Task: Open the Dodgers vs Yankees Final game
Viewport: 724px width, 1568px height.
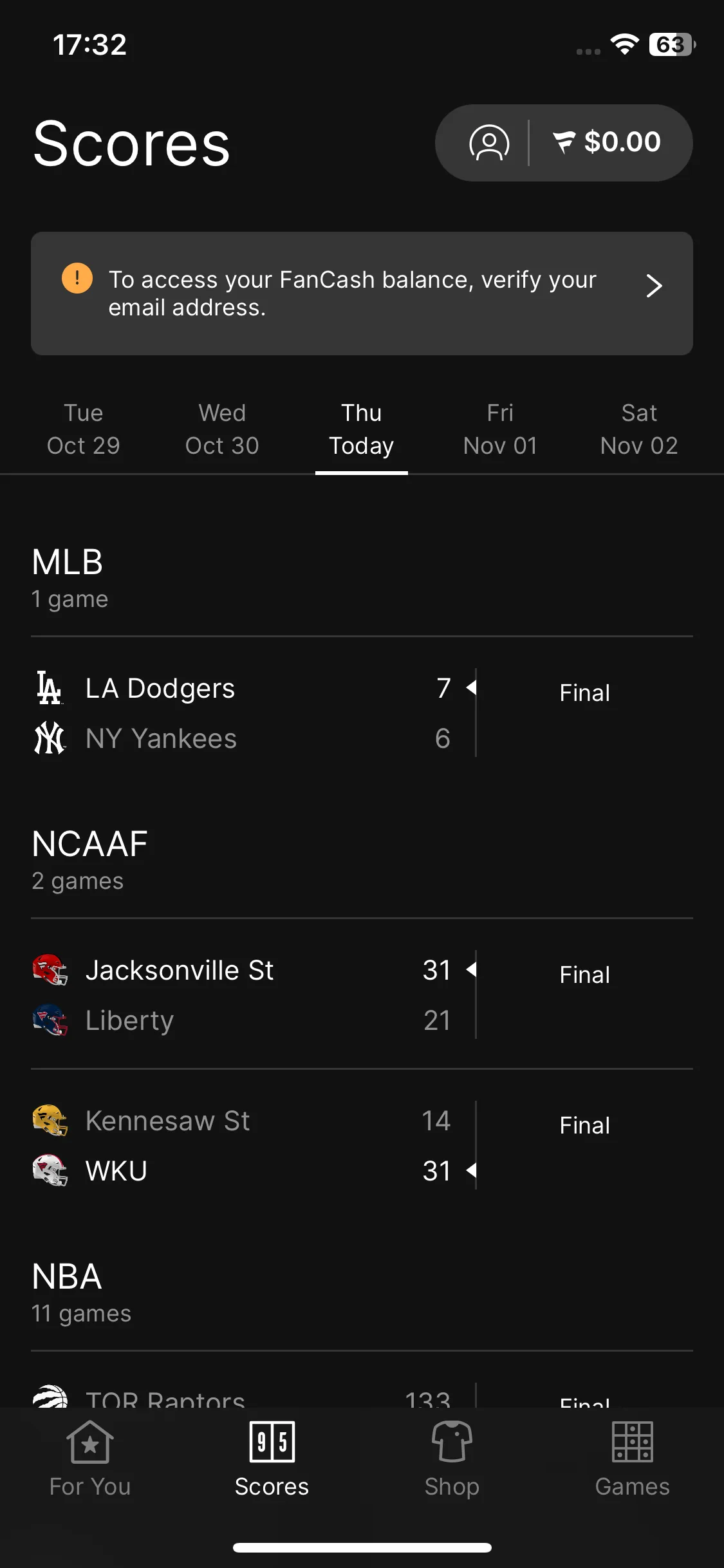Action: tap(362, 713)
